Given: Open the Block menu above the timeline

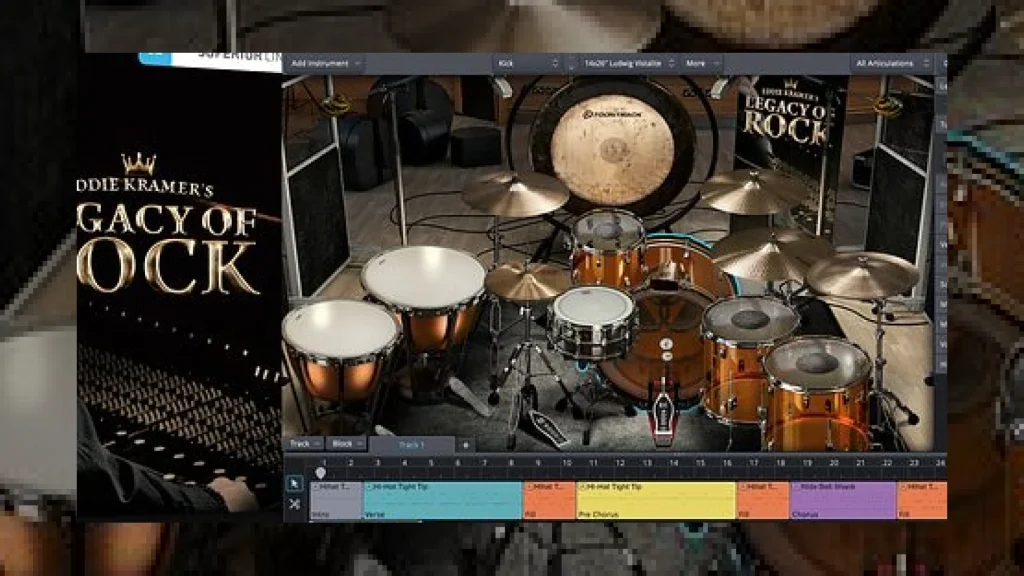Looking at the screenshot, I should click(x=346, y=444).
